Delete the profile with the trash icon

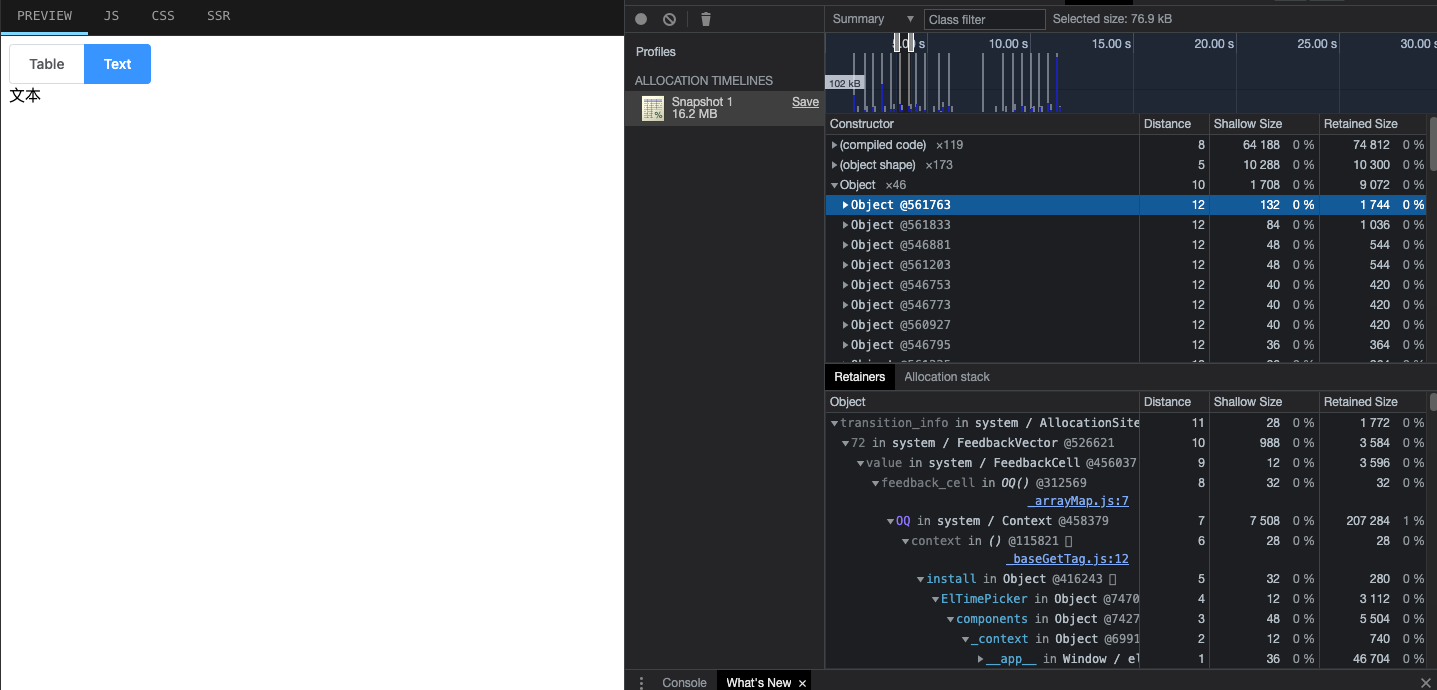[x=707, y=18]
